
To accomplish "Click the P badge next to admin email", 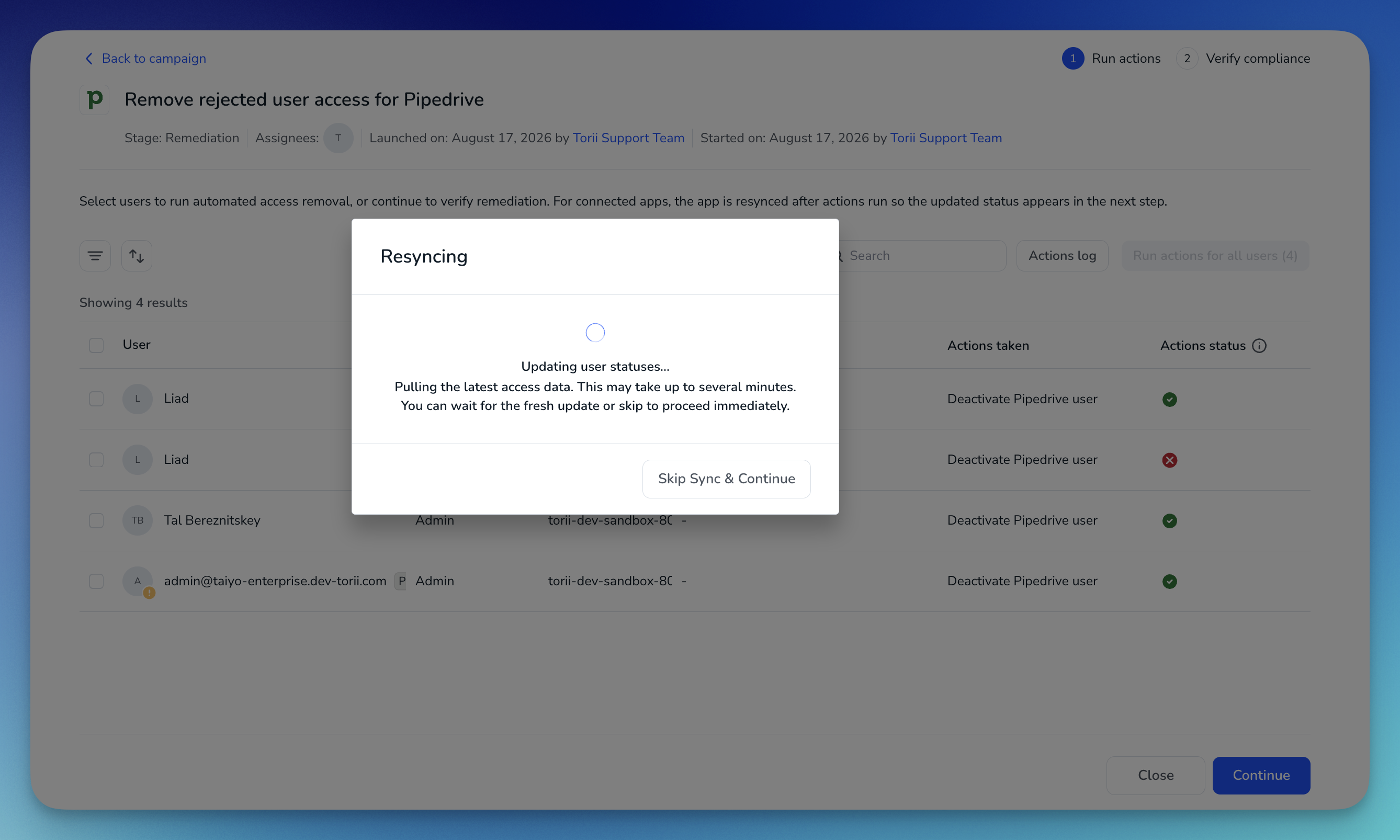I will (x=401, y=581).
